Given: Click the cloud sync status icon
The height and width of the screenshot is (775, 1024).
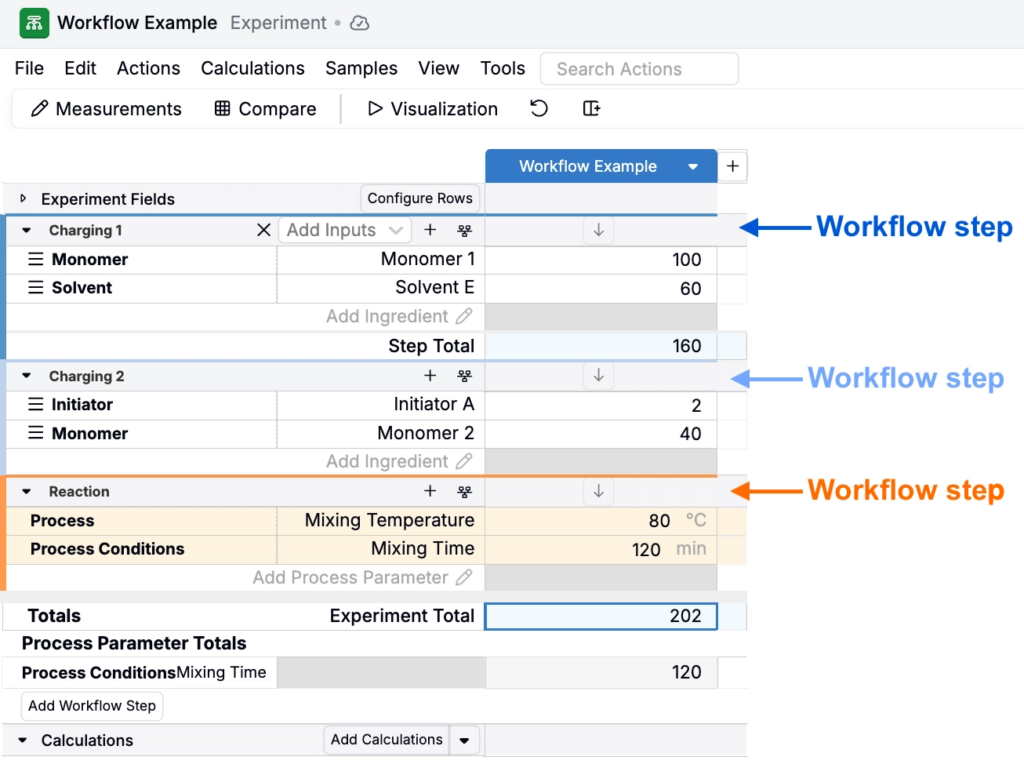Looking at the screenshot, I should pyautogui.click(x=360, y=24).
